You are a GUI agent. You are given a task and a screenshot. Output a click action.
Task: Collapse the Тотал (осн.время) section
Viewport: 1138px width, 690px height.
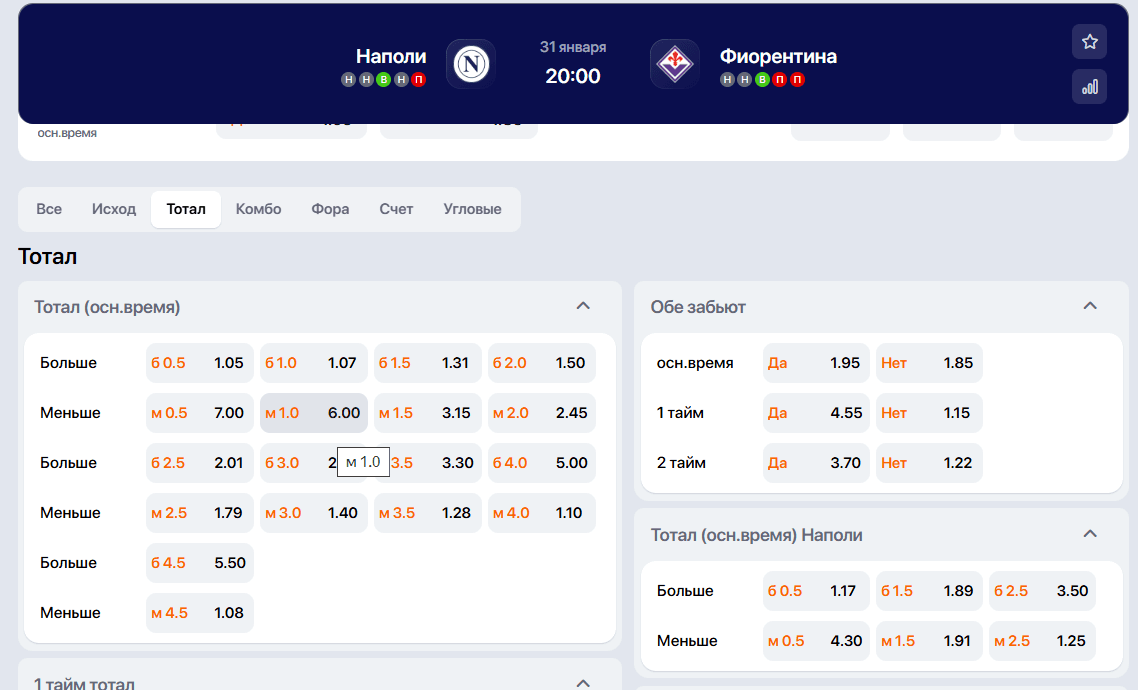[584, 306]
